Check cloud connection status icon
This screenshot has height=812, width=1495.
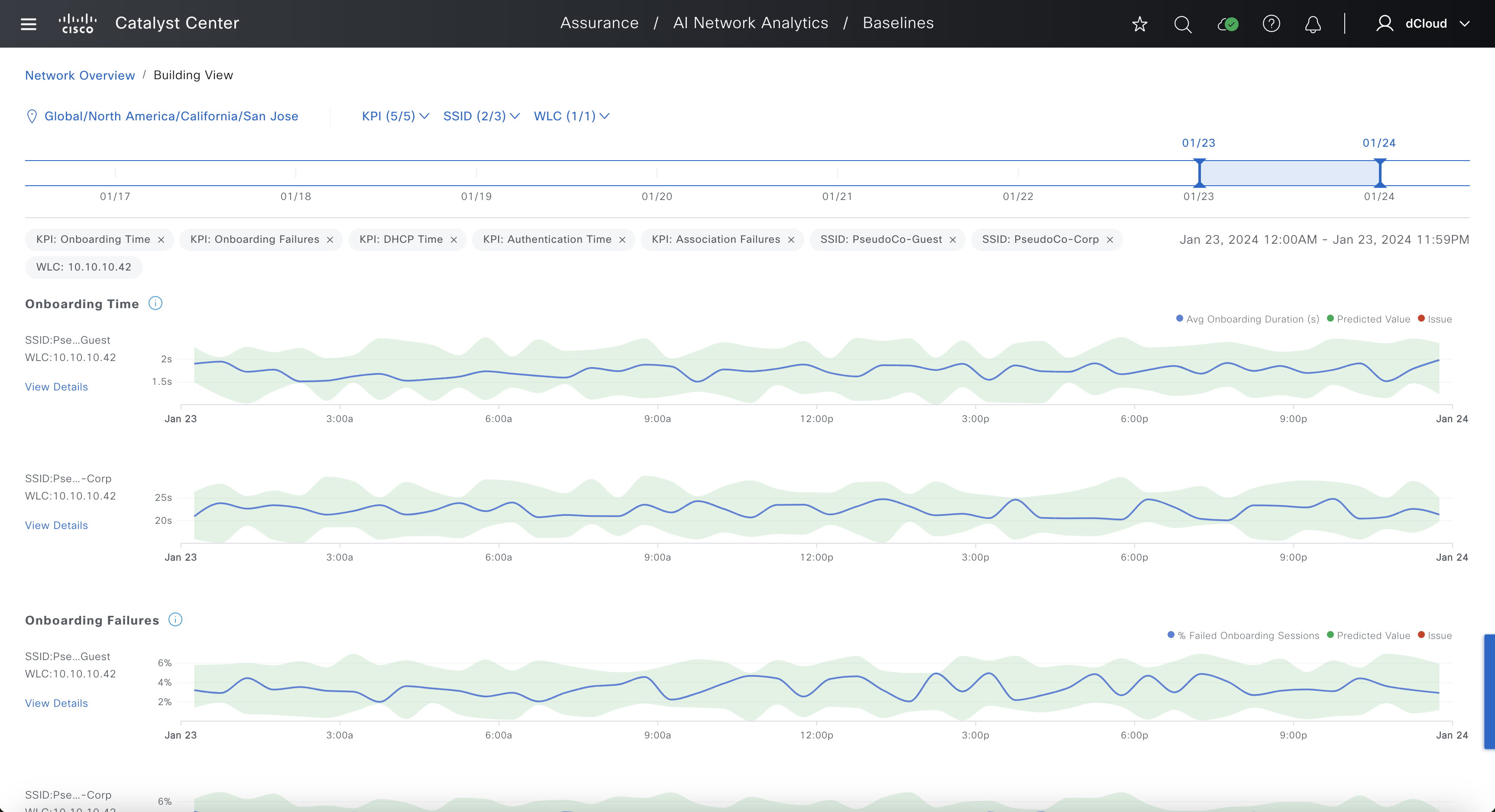coord(1228,24)
